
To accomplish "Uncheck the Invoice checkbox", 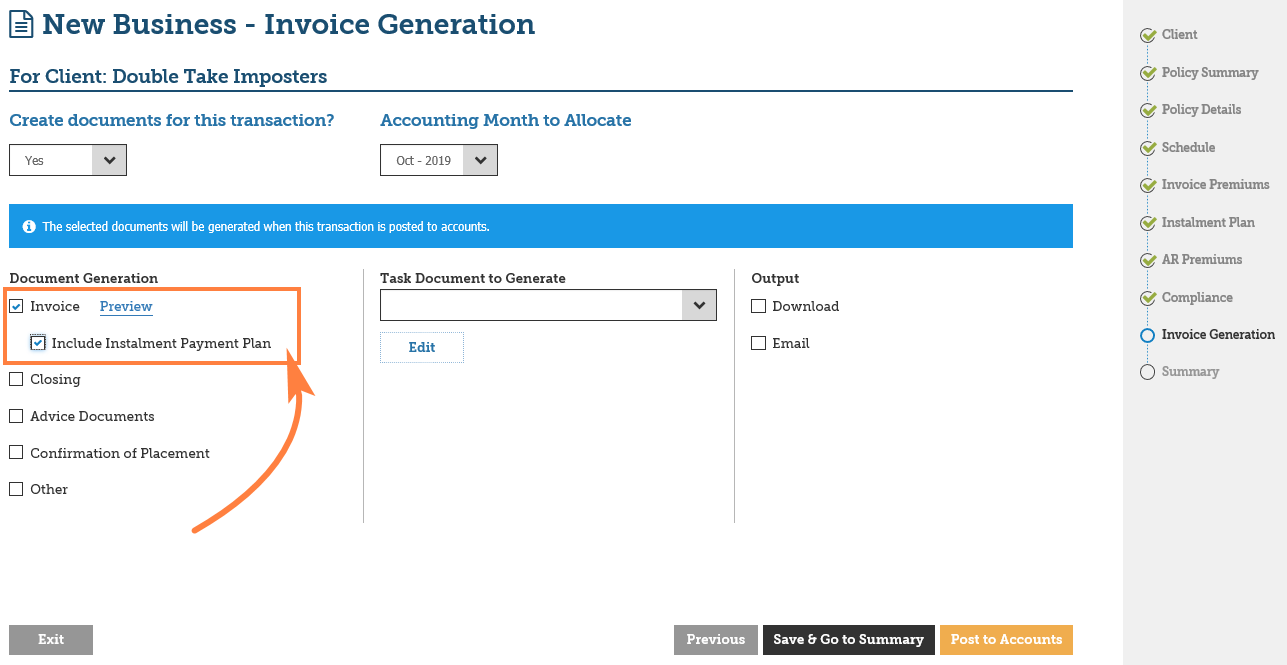I will pos(16,306).
